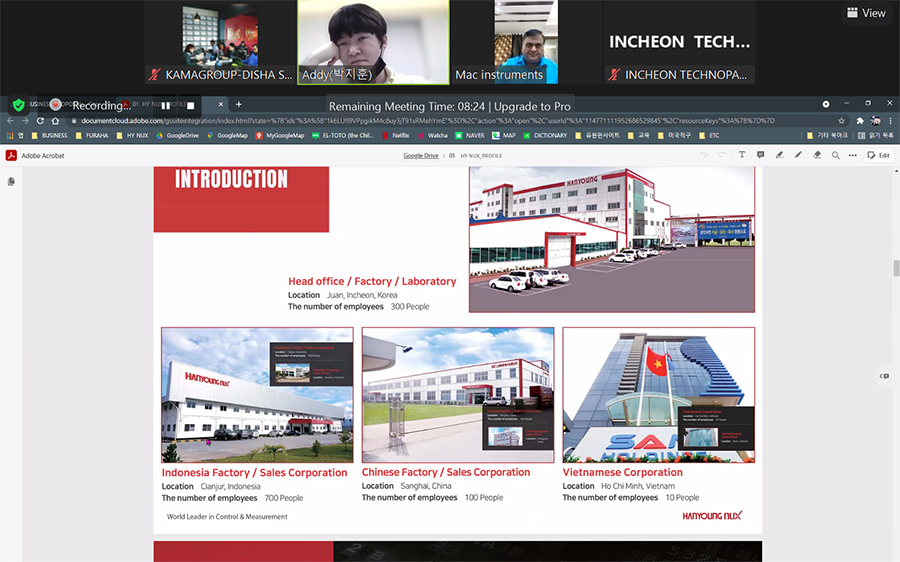Open the Apps shortcut in bookmarks bar

tap(15, 135)
